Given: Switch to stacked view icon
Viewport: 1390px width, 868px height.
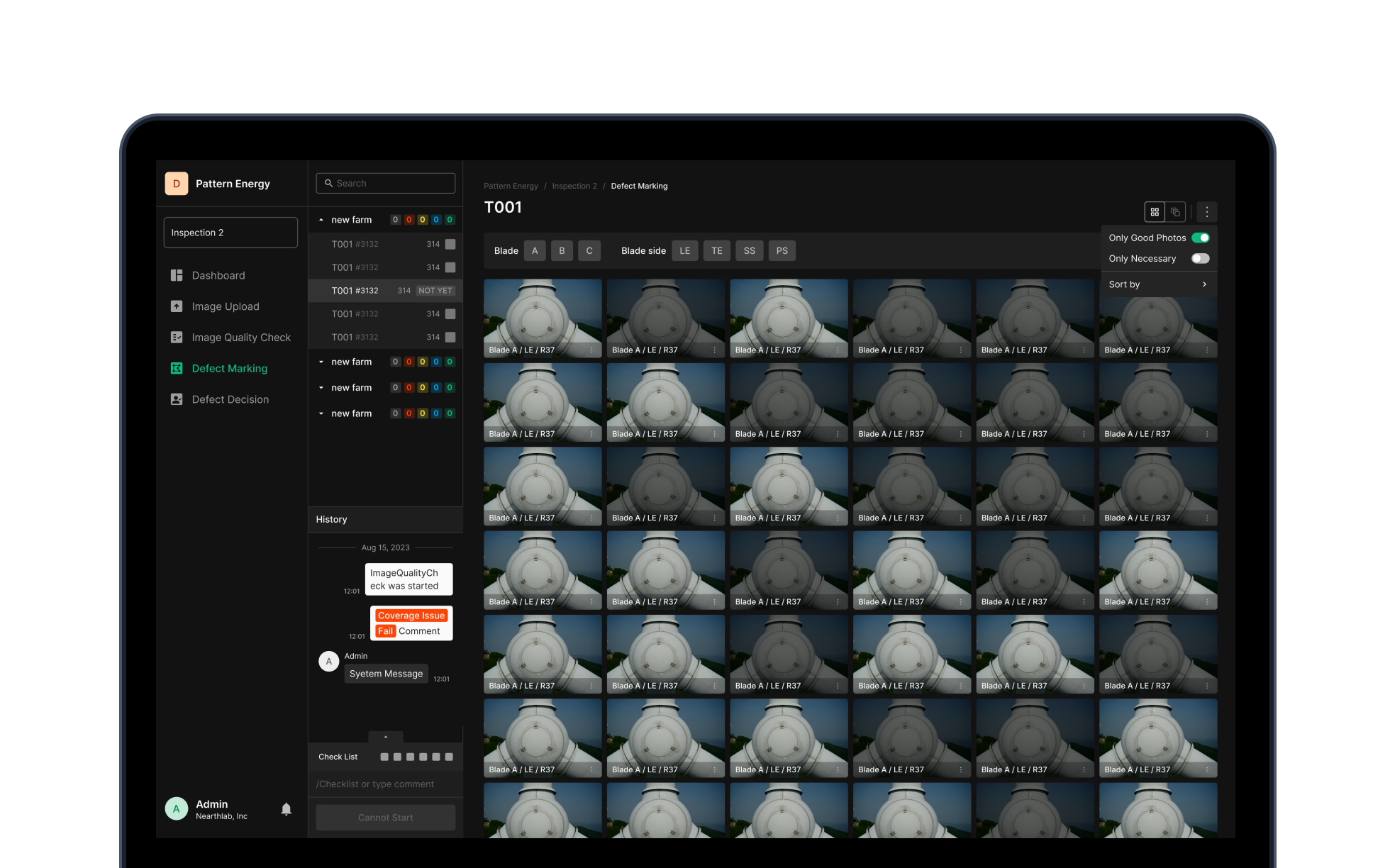Looking at the screenshot, I should tap(1175, 212).
